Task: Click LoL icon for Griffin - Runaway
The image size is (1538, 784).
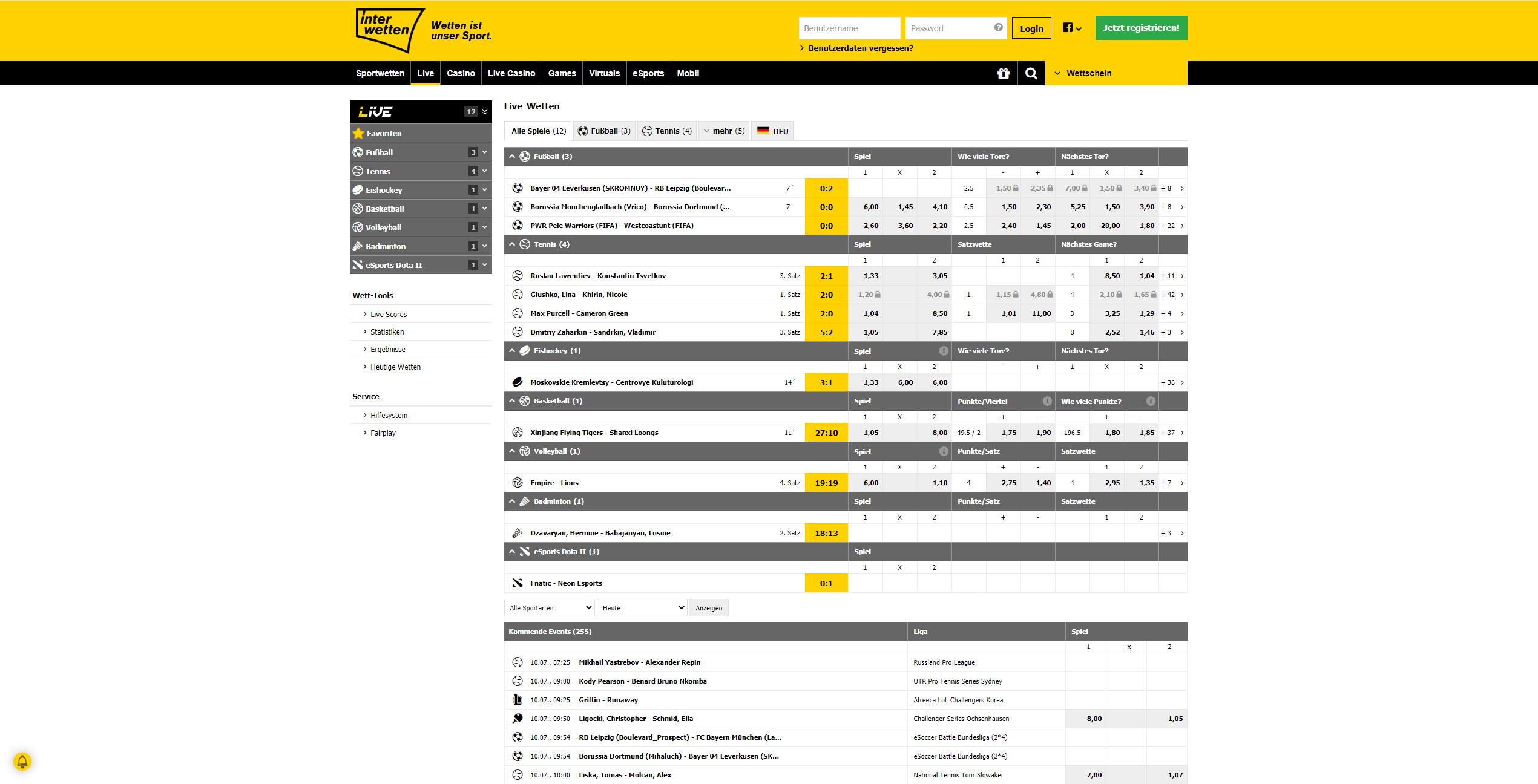Action: [518, 700]
